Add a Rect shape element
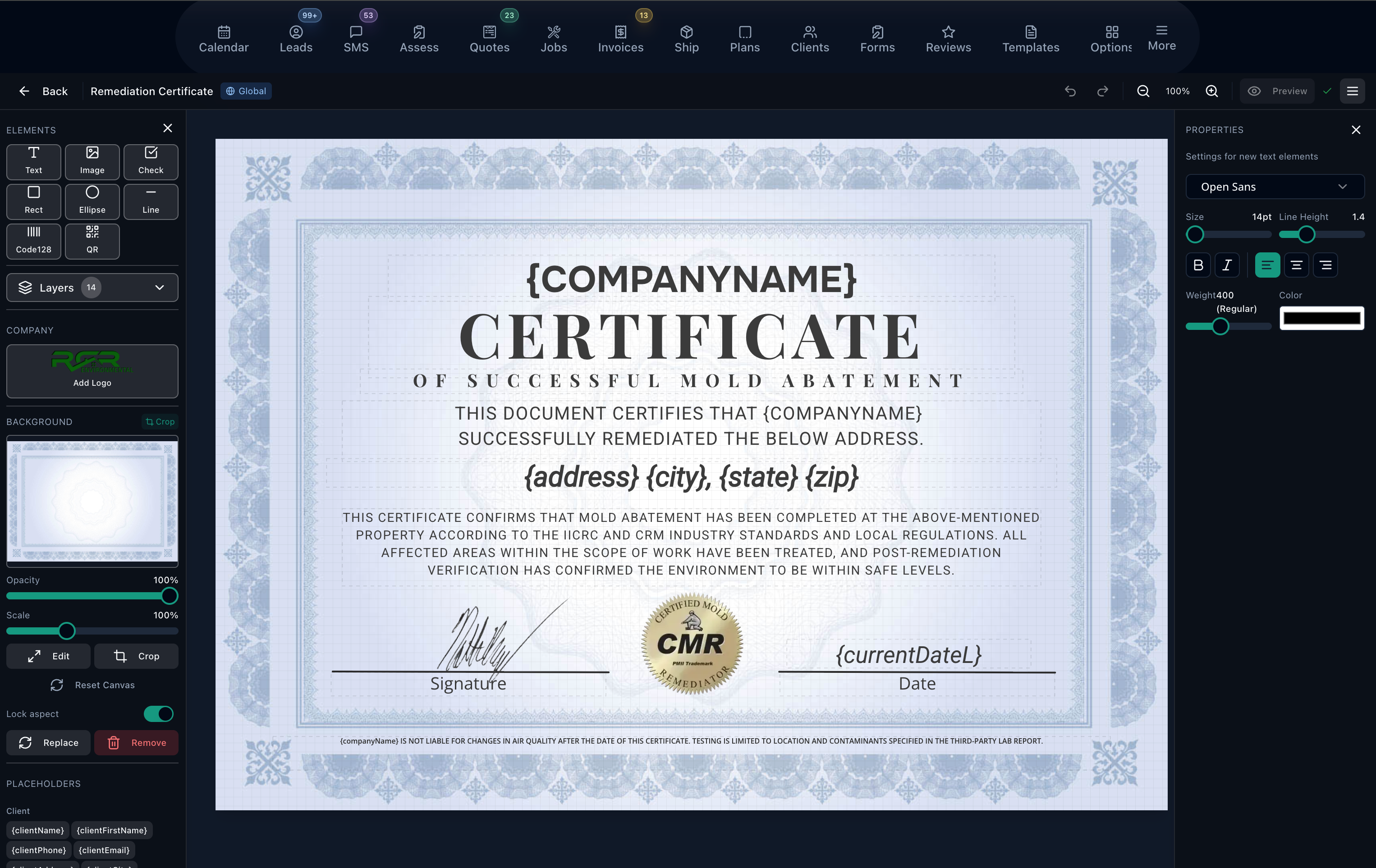The height and width of the screenshot is (868, 1376). pos(34,201)
